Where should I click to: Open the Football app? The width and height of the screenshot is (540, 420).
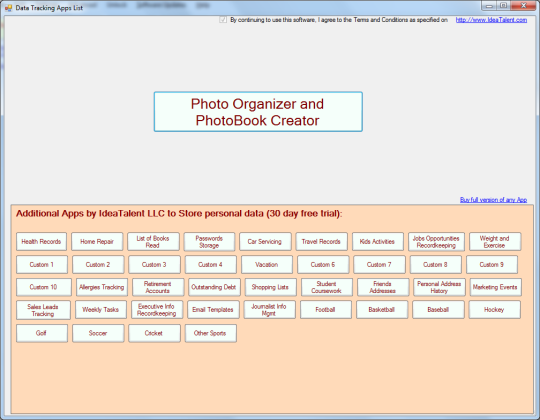coord(326,309)
